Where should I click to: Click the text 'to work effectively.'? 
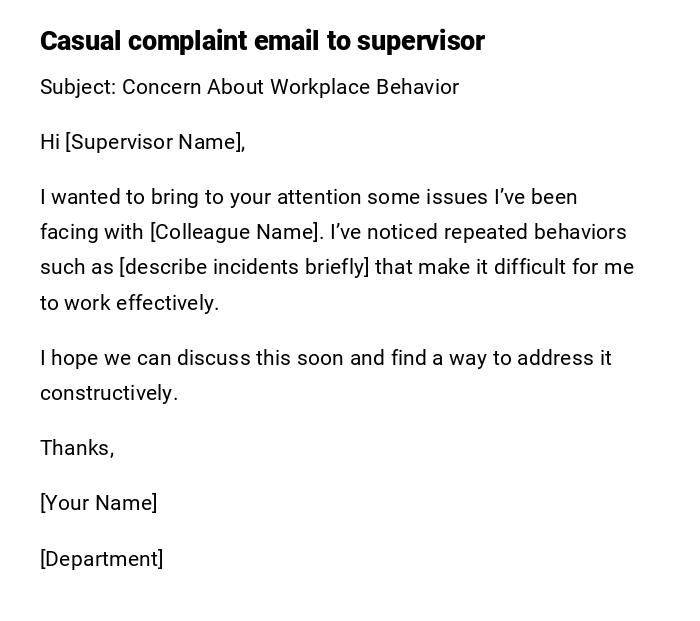129,303
